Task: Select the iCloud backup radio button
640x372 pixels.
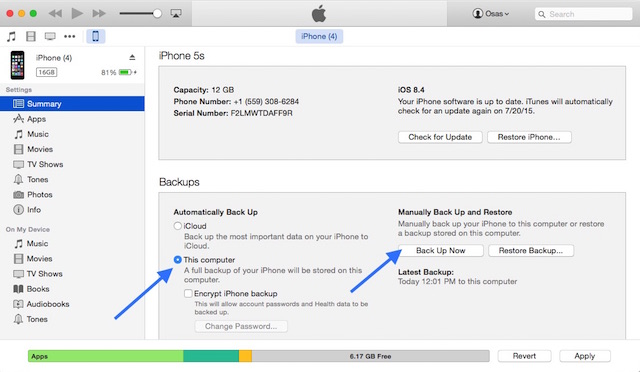Action: coord(178,226)
